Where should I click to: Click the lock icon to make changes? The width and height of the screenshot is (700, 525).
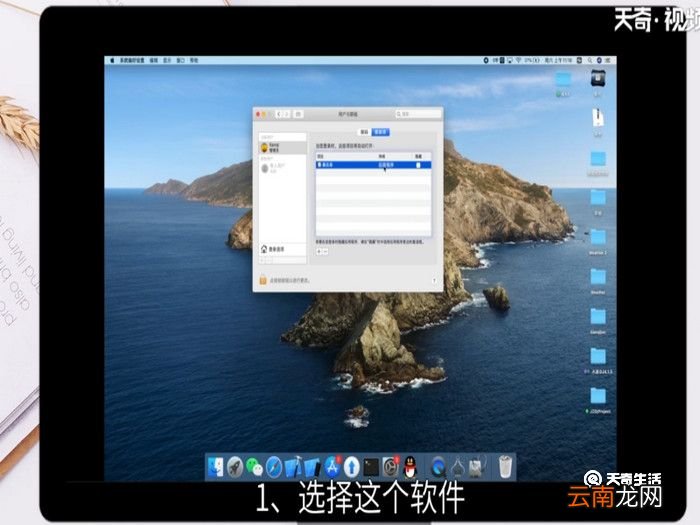pos(263,280)
